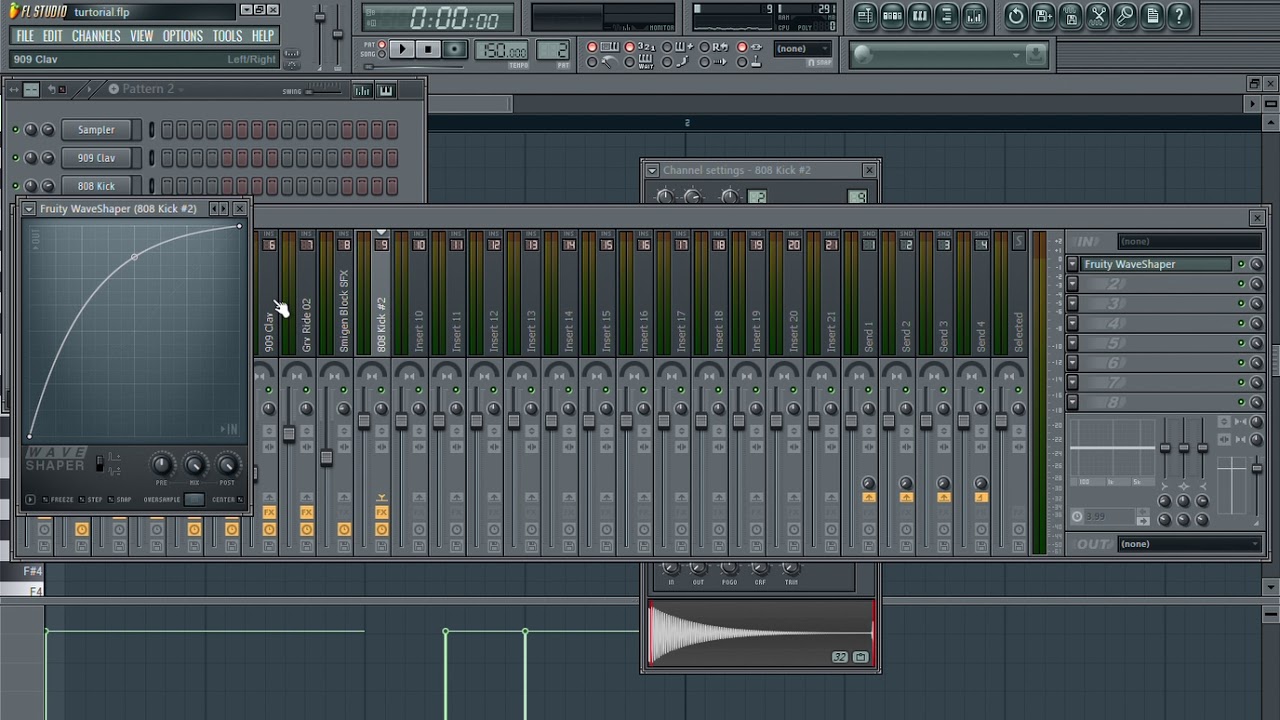Toggle the mixer view toolbar icon
The width and height of the screenshot is (1280, 720).
(x=973, y=15)
